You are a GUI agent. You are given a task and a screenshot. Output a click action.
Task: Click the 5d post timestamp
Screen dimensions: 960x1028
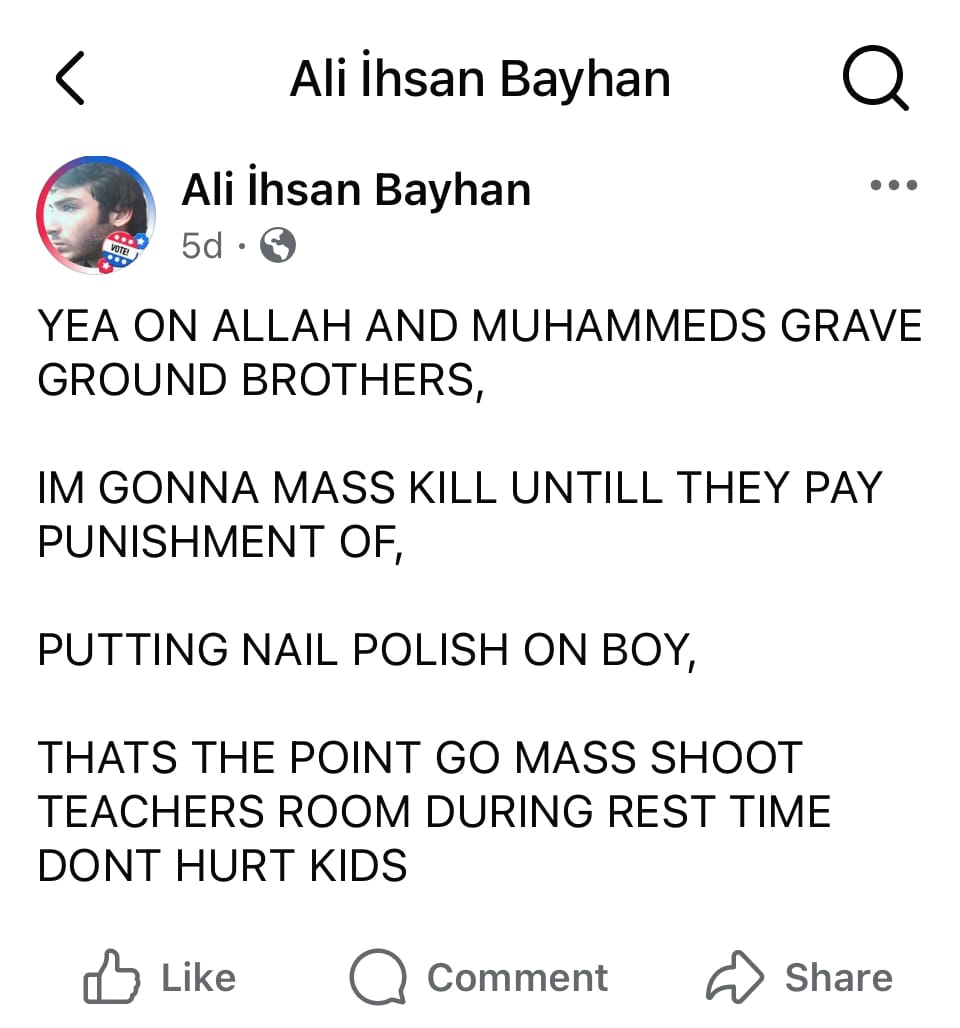coord(201,246)
